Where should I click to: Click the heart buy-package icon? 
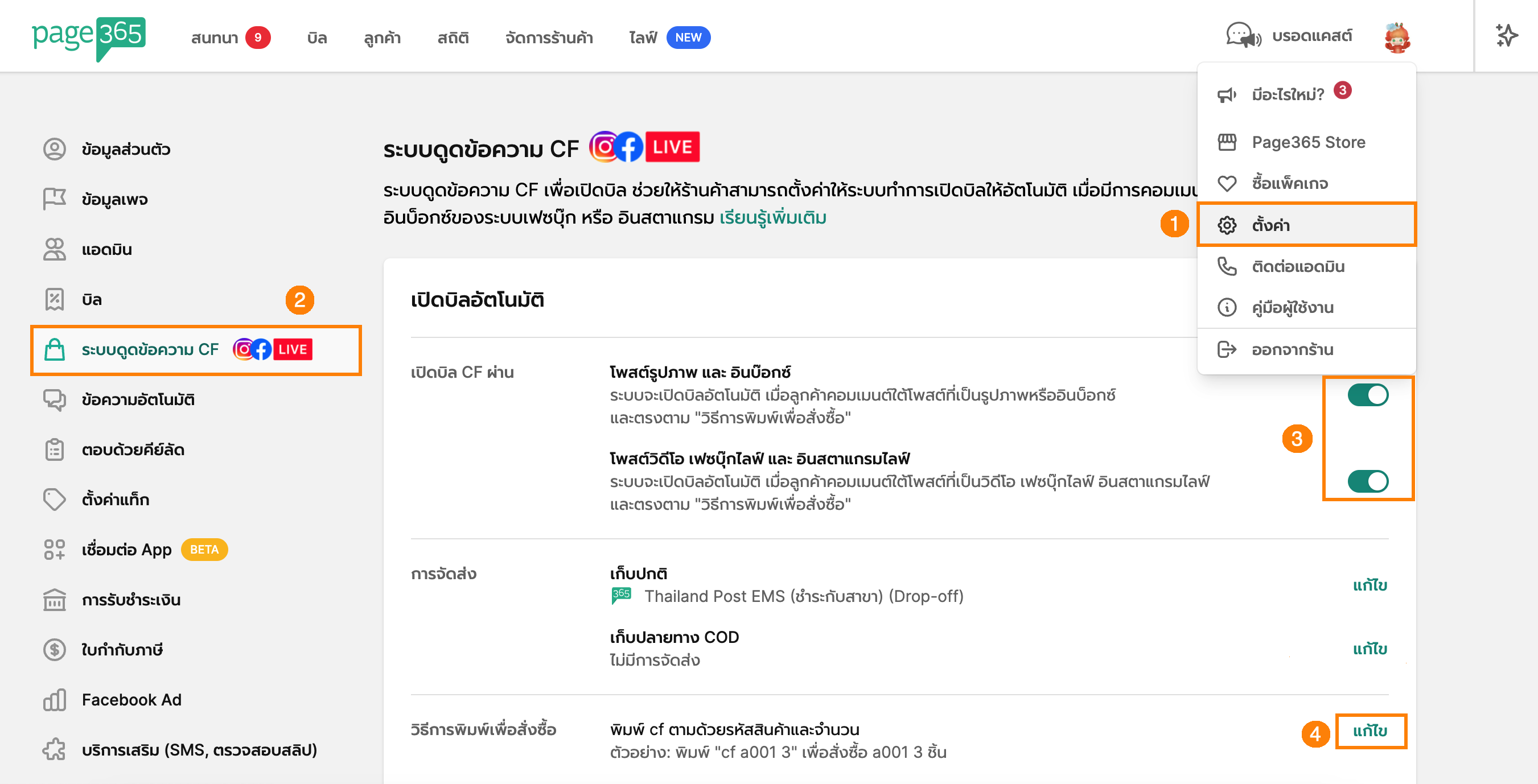pyautogui.click(x=1226, y=183)
